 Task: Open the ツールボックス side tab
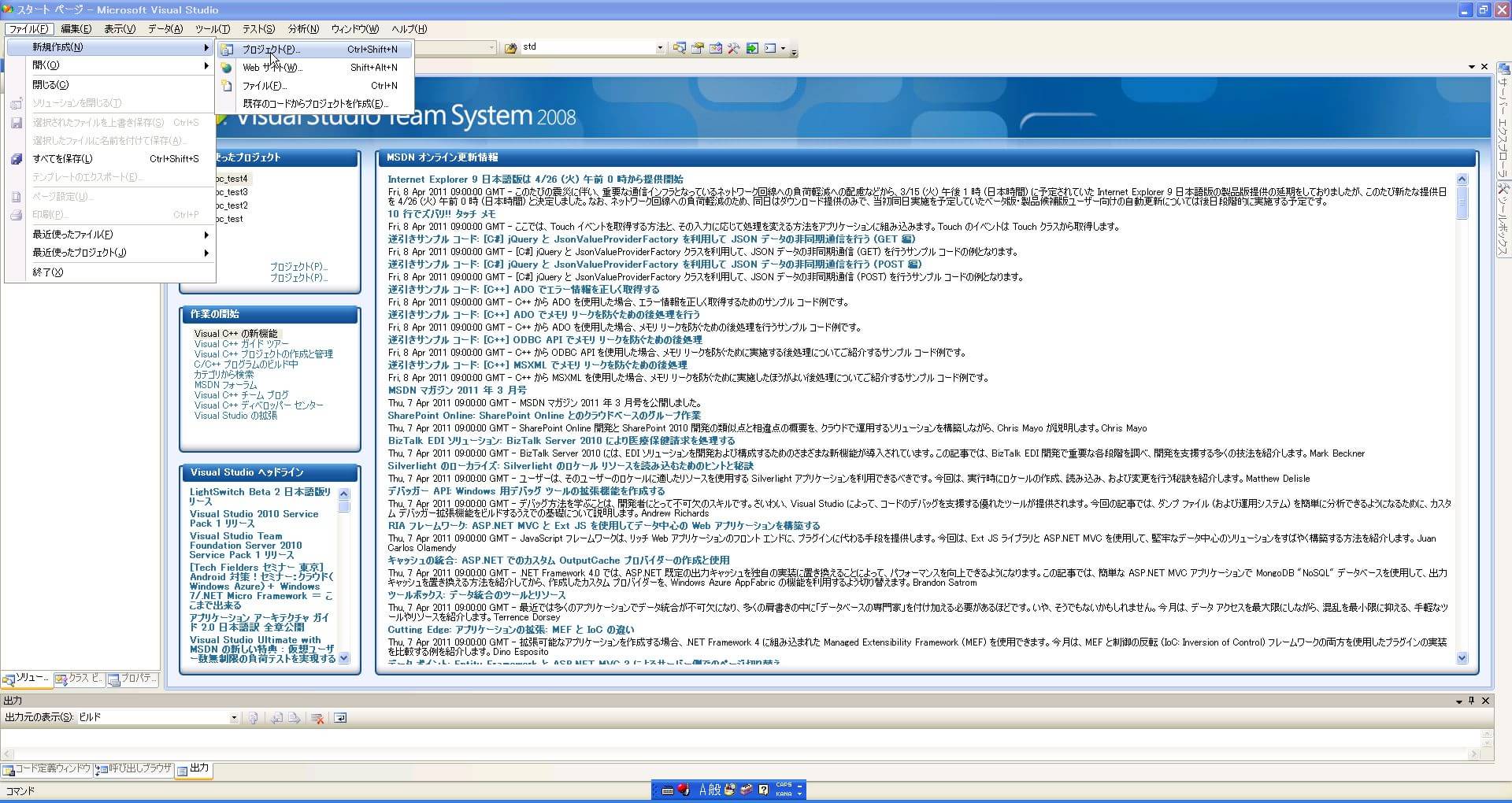1503,220
